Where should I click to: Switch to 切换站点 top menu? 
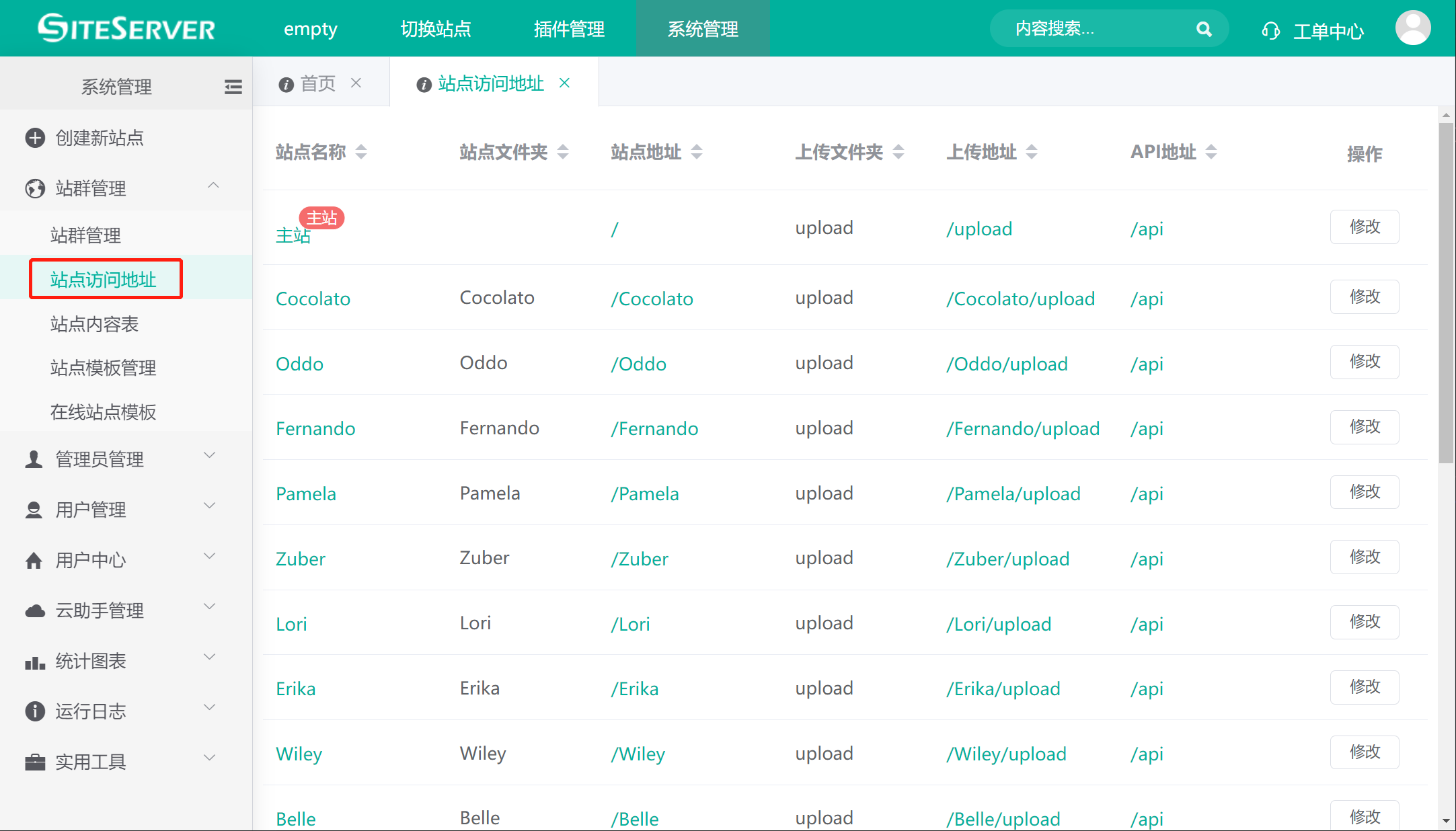[x=436, y=29]
